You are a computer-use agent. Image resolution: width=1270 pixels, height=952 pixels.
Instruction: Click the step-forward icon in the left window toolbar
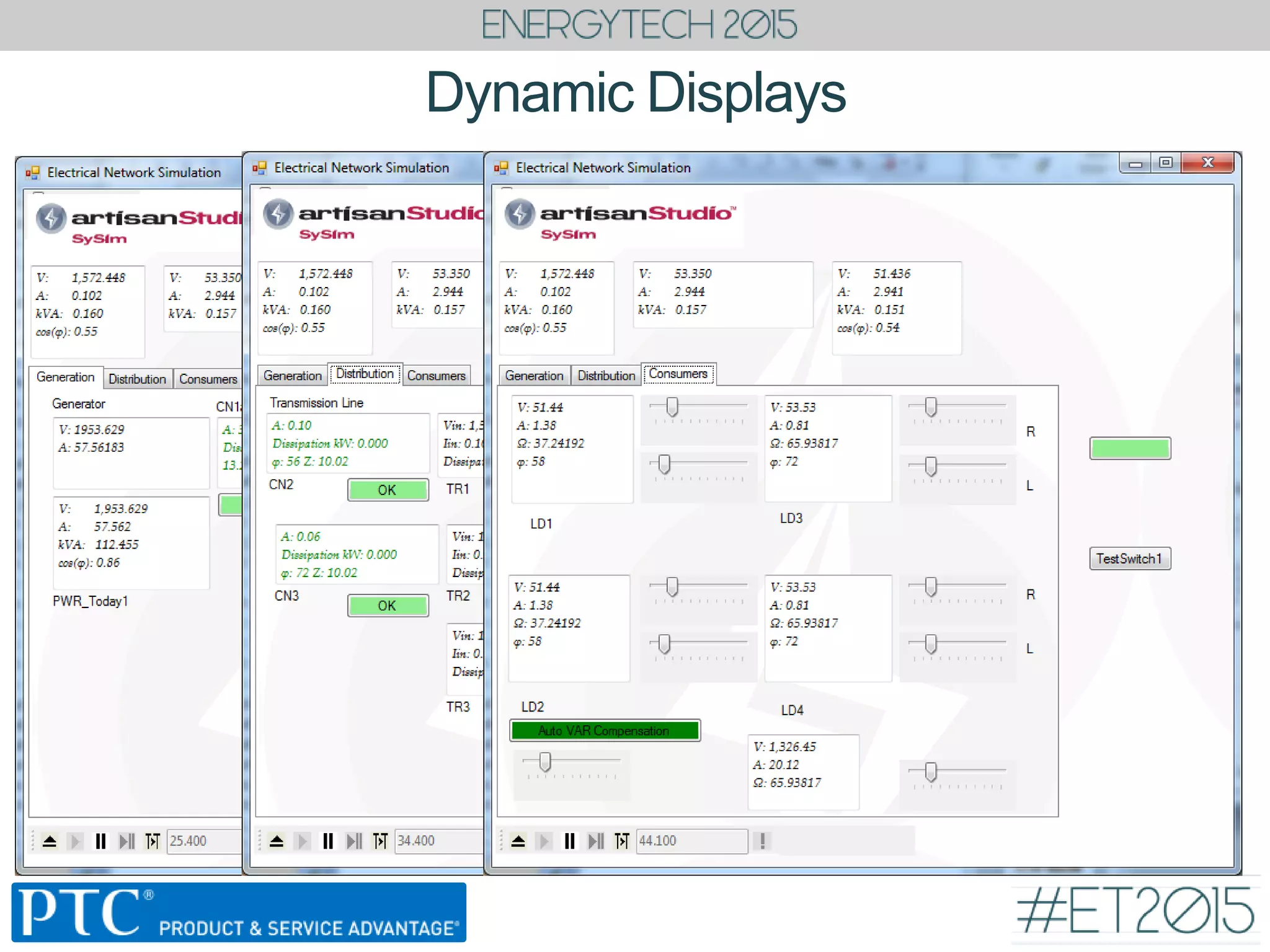(x=127, y=841)
